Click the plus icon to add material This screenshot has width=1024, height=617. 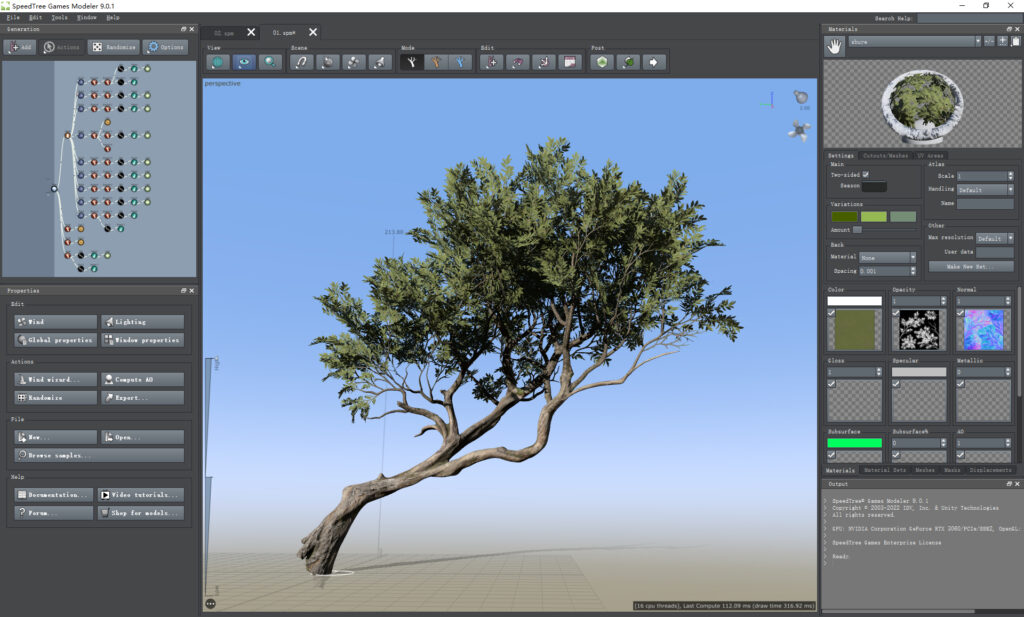[x=1002, y=41]
